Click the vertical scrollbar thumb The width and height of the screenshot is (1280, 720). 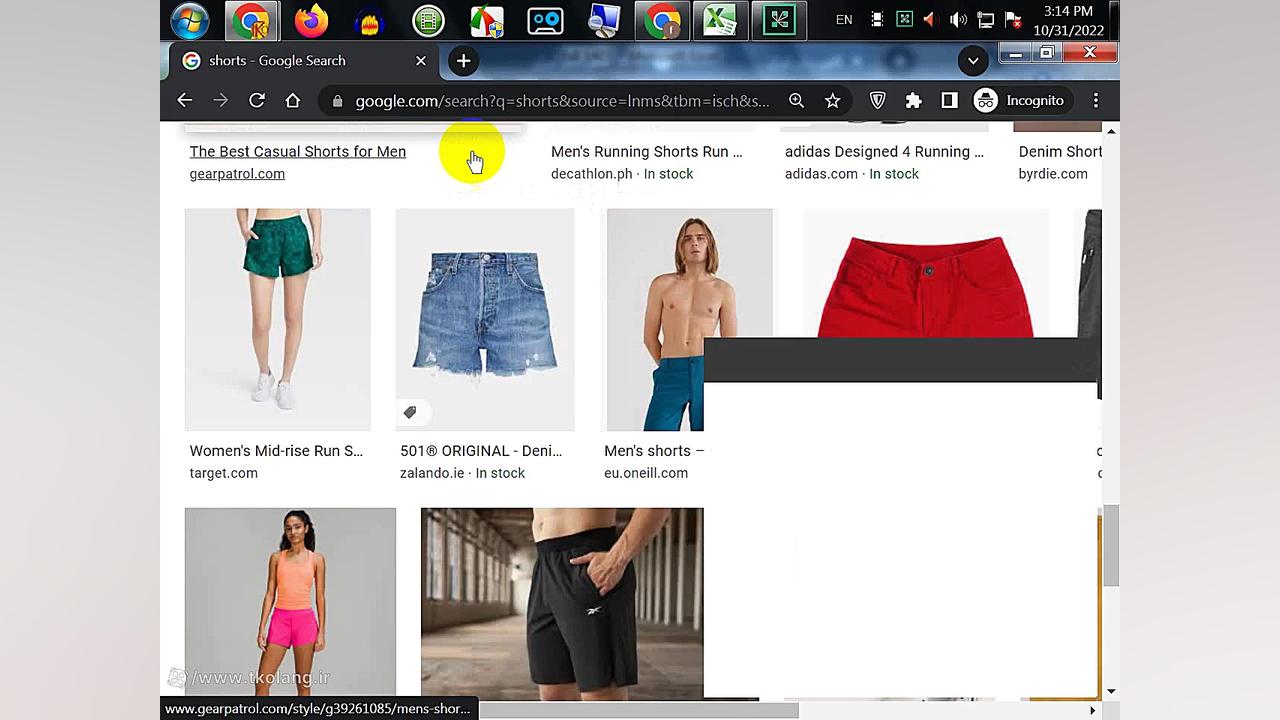pos(1111,546)
